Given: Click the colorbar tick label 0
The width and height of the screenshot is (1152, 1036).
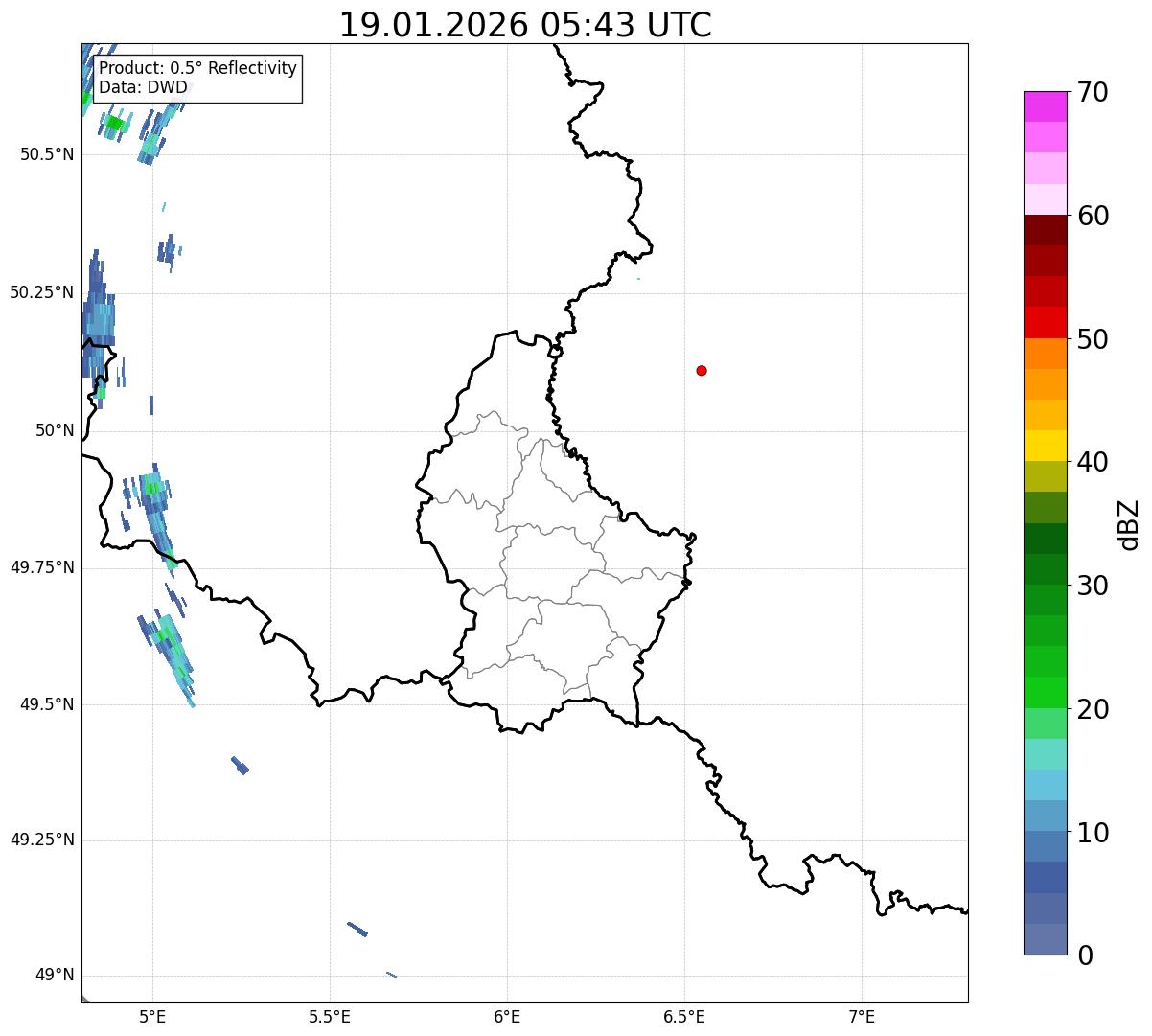Looking at the screenshot, I should [x=1085, y=955].
